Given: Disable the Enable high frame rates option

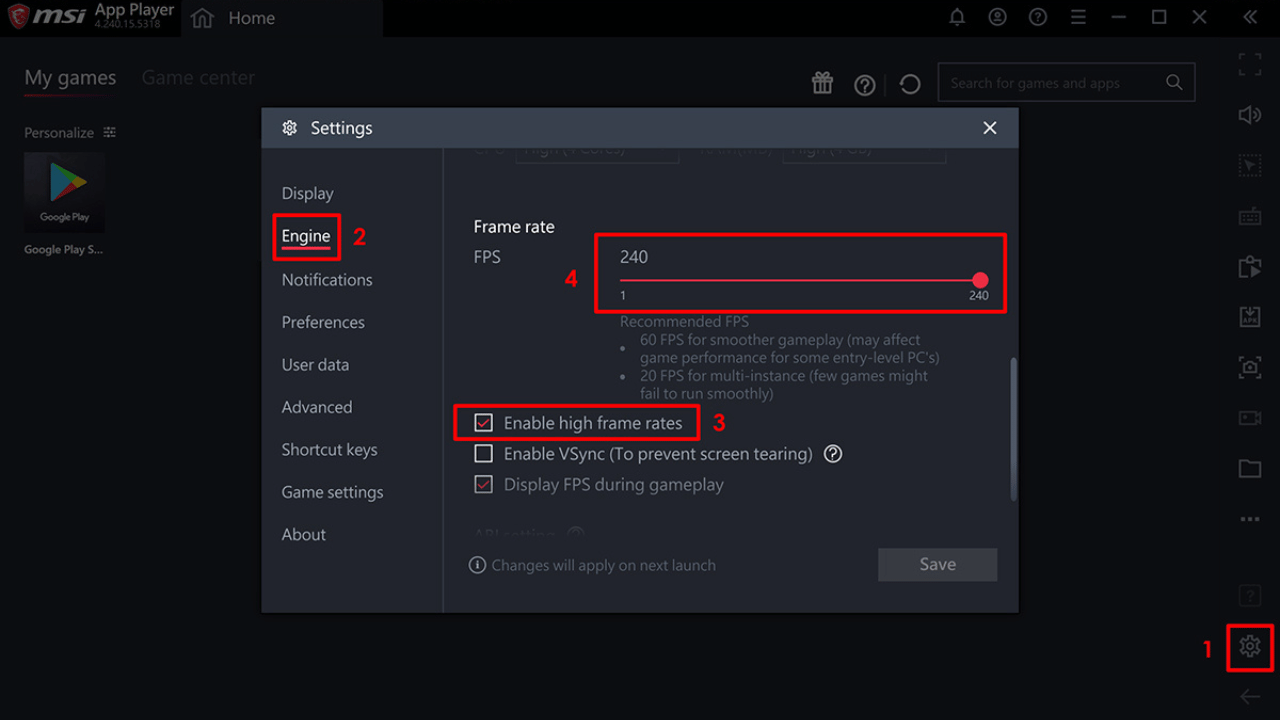Looking at the screenshot, I should (484, 422).
